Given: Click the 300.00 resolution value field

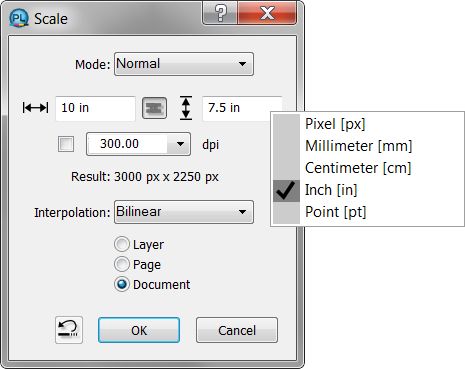Looking at the screenshot, I should [128, 144].
